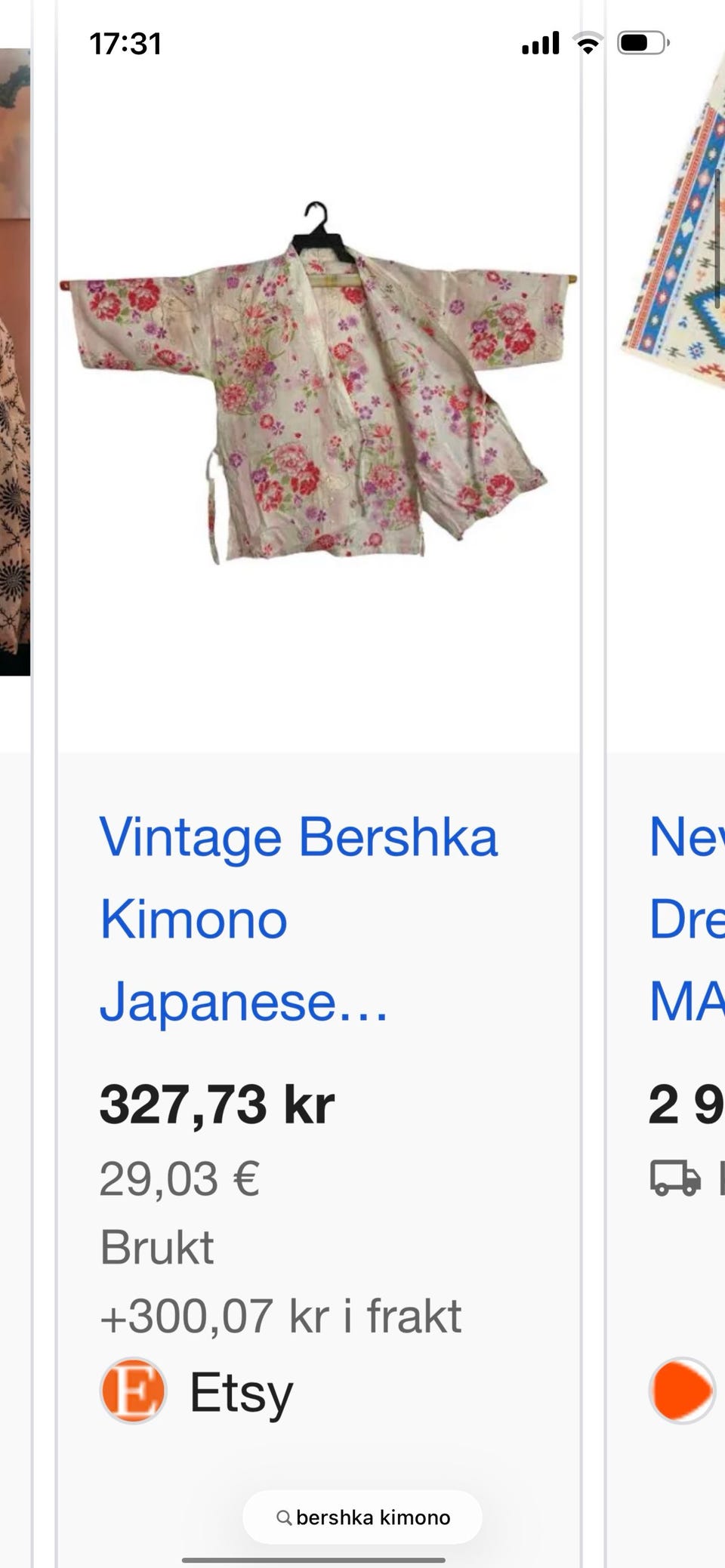Tap the orange store logo on next card
This screenshot has width=725, height=1568.
[682, 1391]
